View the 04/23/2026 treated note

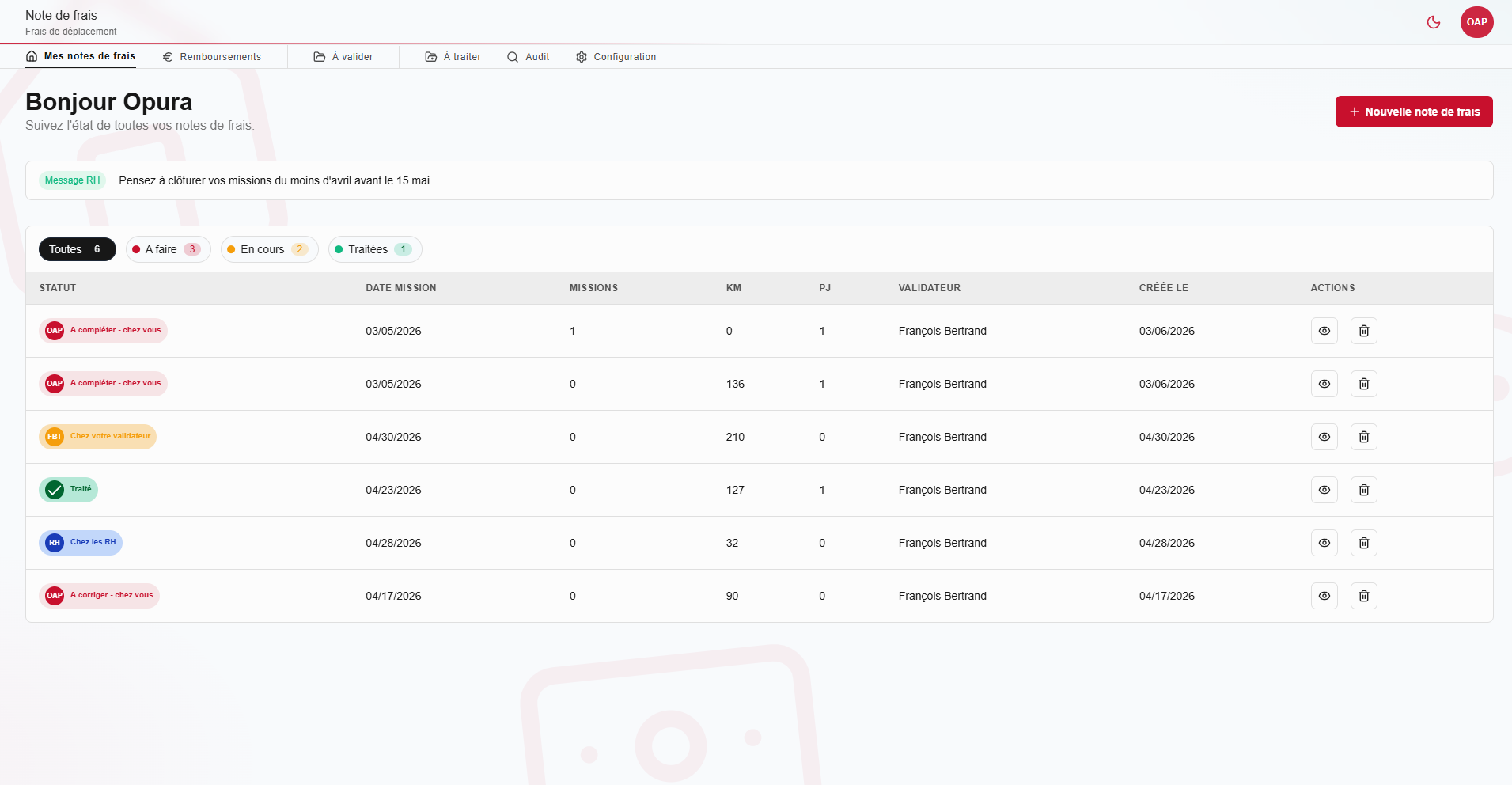[x=1324, y=490]
